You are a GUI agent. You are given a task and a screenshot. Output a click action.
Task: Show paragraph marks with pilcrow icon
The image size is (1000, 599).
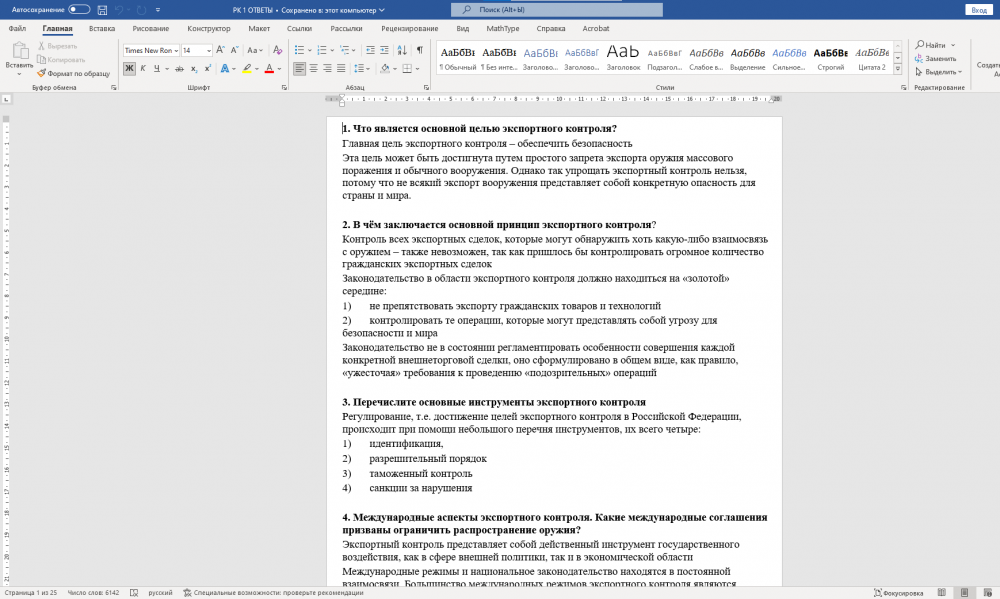420,50
